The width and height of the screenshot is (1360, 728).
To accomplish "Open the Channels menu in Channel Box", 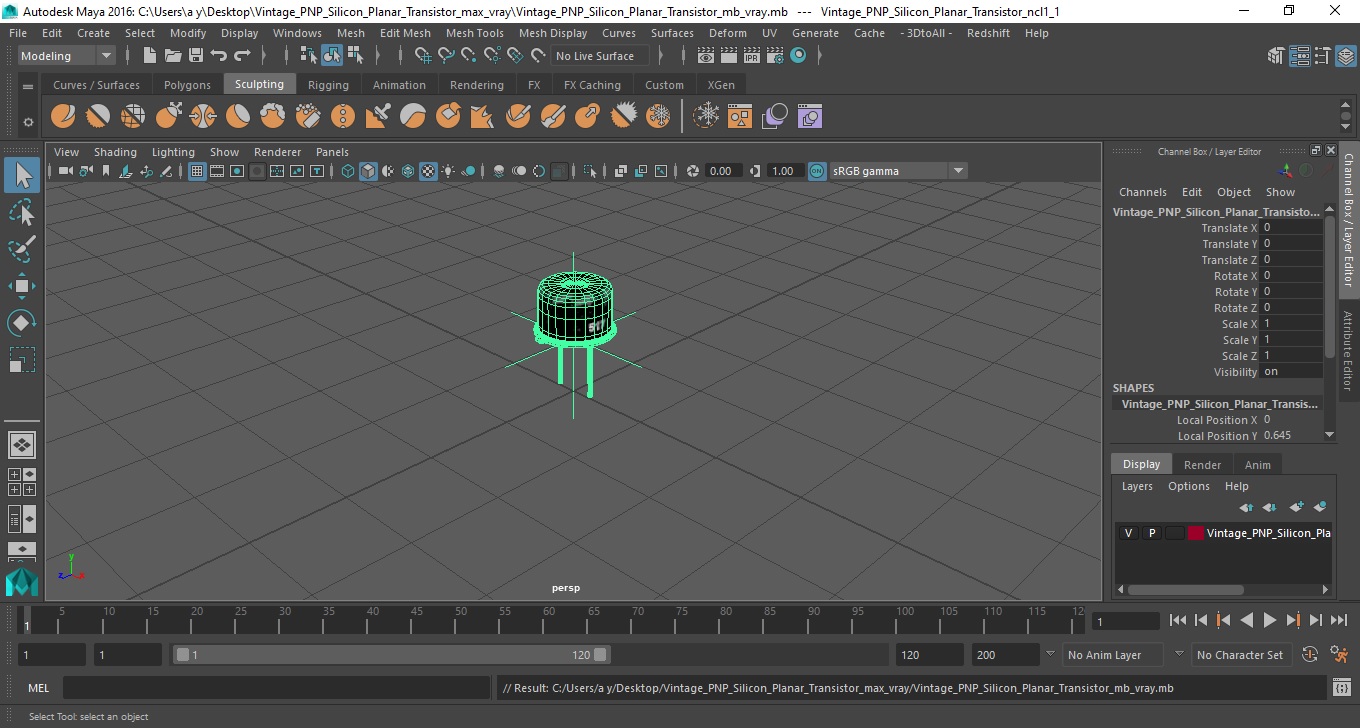I will (x=1142, y=192).
